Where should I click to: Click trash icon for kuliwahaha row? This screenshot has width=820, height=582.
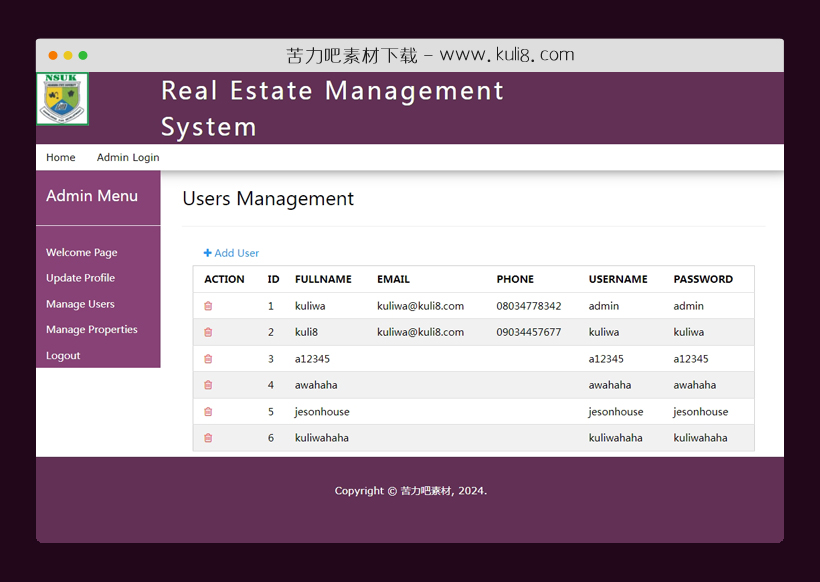[x=208, y=438]
